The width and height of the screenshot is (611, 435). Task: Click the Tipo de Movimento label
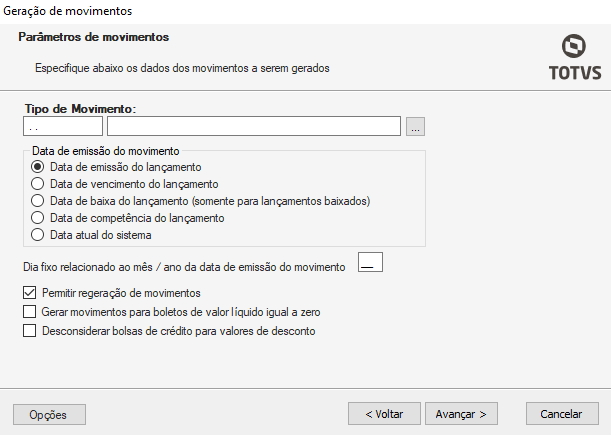79,107
